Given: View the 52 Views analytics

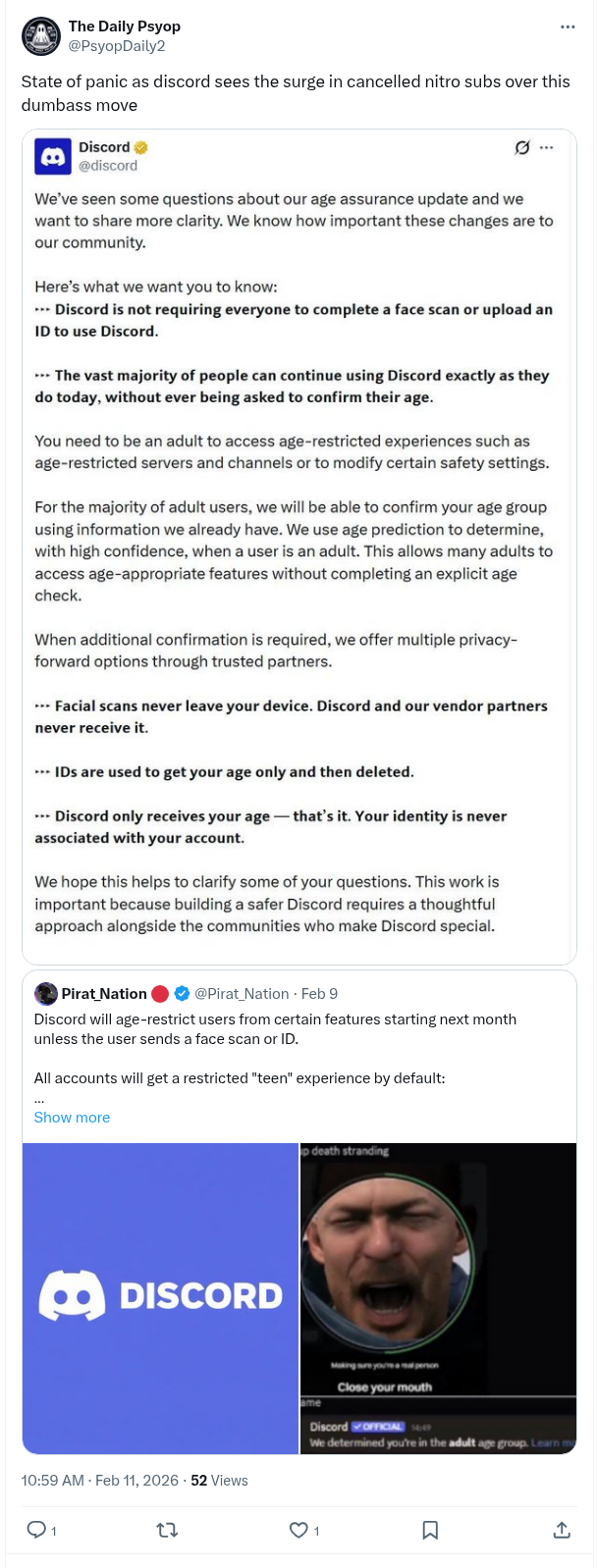Looking at the screenshot, I should pos(219,1481).
